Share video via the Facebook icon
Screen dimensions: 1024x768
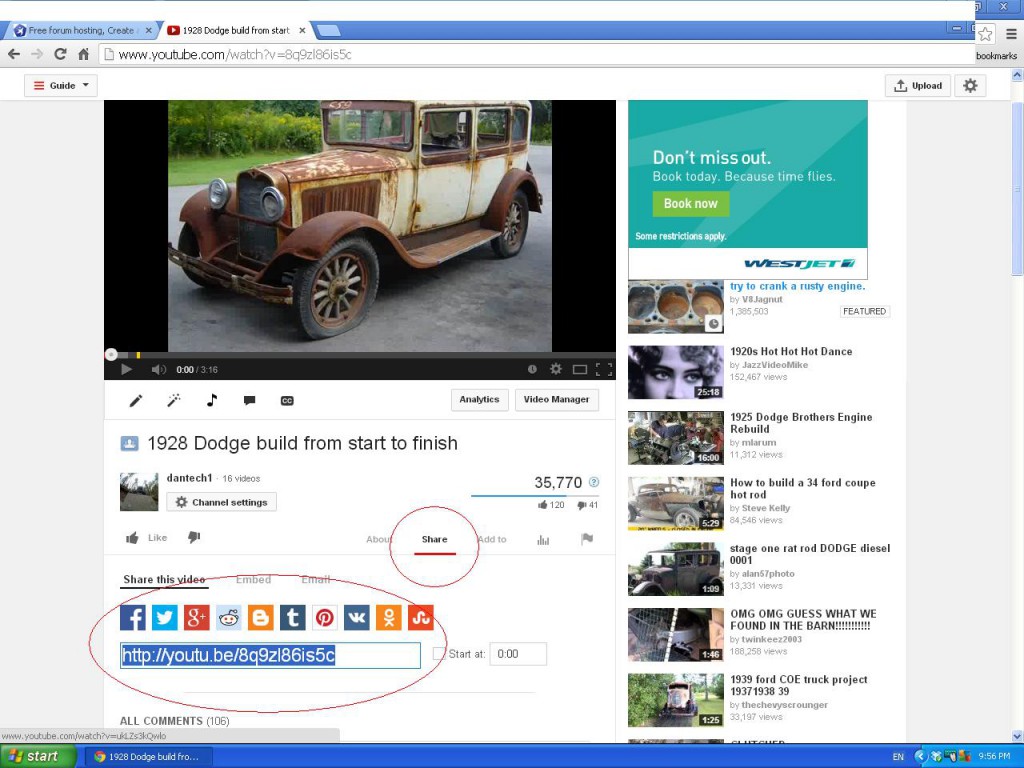point(133,617)
